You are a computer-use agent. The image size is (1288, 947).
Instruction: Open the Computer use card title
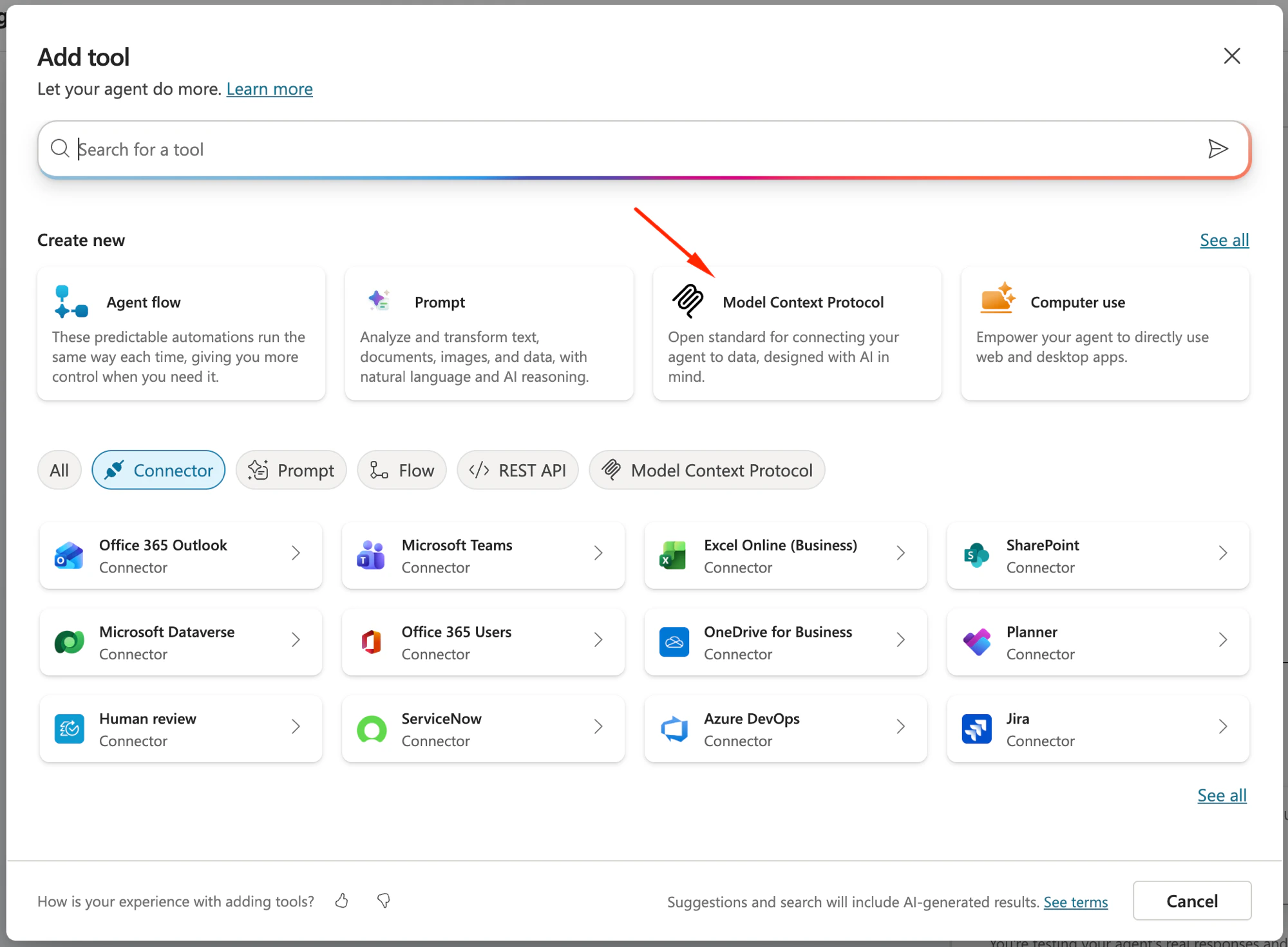1078,302
